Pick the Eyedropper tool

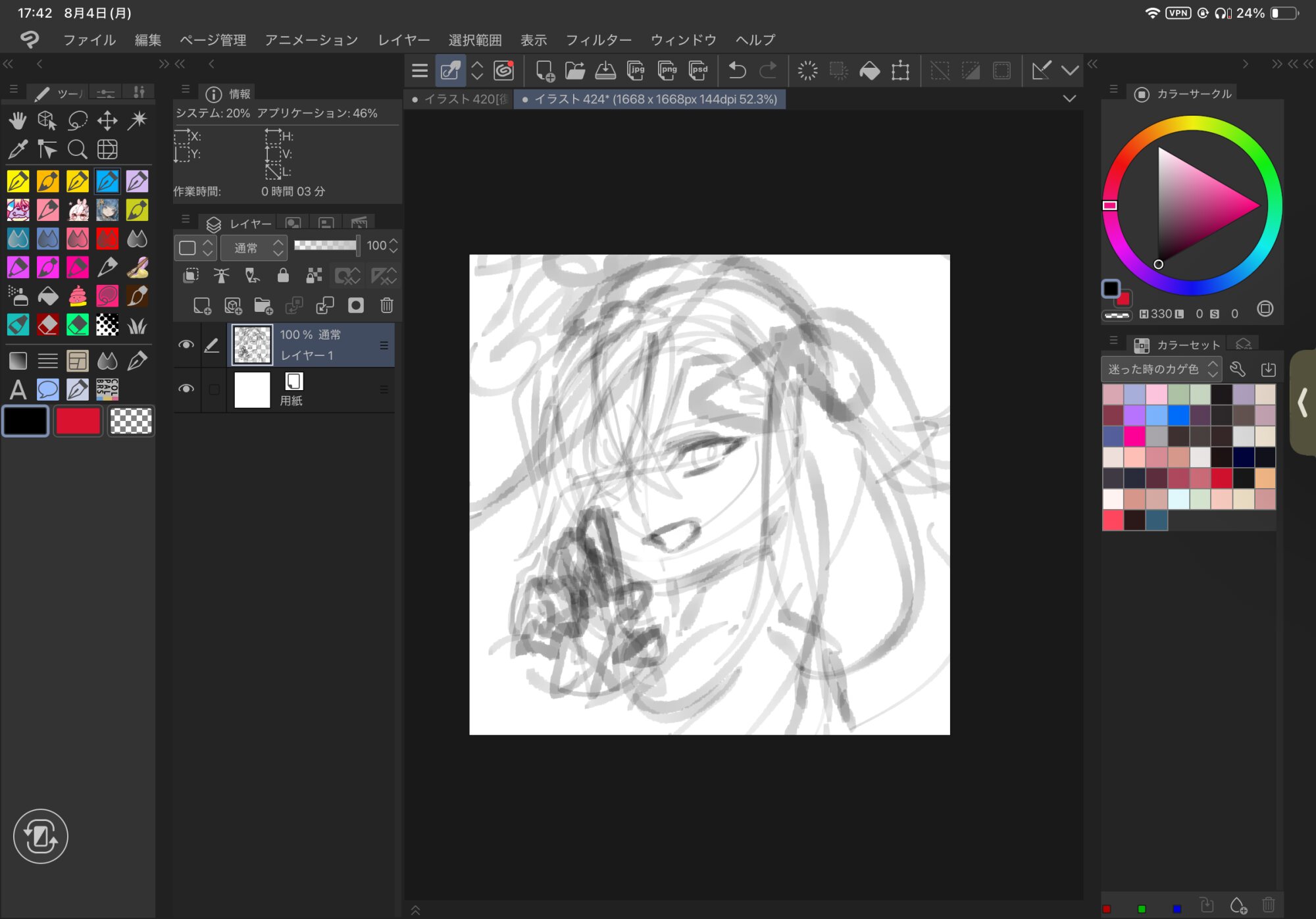[18, 150]
